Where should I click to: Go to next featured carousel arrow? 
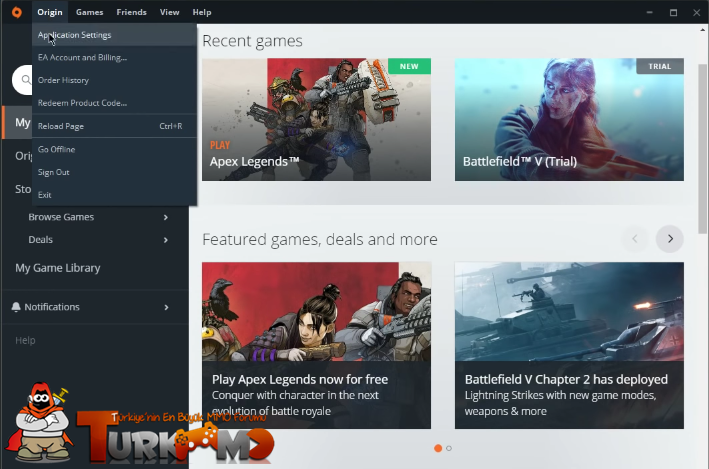[x=670, y=239]
